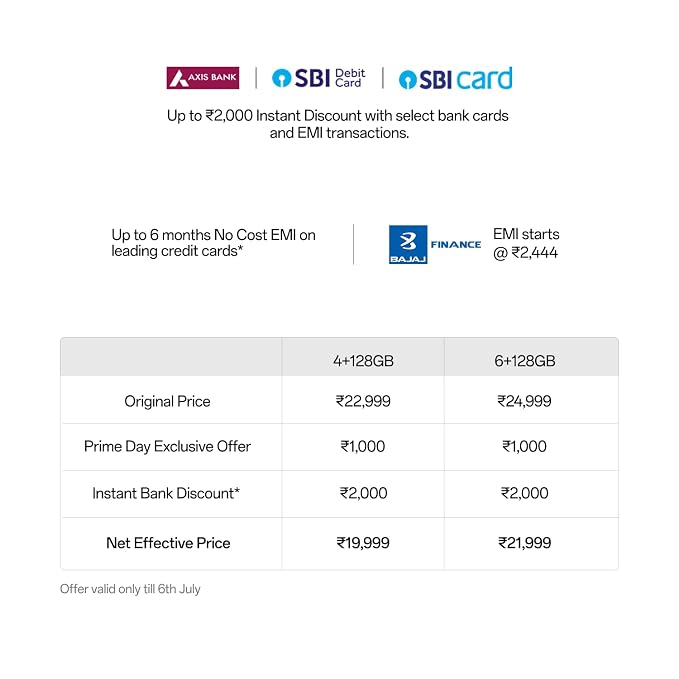
Task: Select the 6+128GB column header
Action: [x=525, y=361]
